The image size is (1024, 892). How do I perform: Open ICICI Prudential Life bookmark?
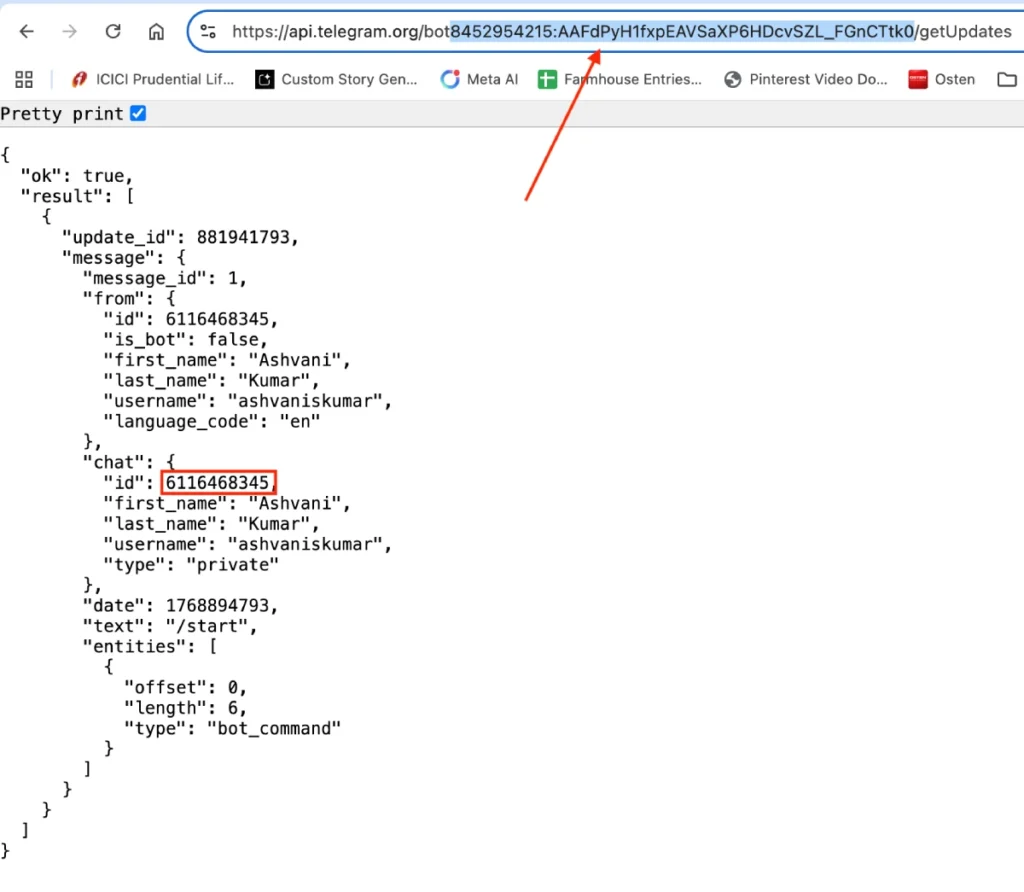pyautogui.click(x=152, y=80)
